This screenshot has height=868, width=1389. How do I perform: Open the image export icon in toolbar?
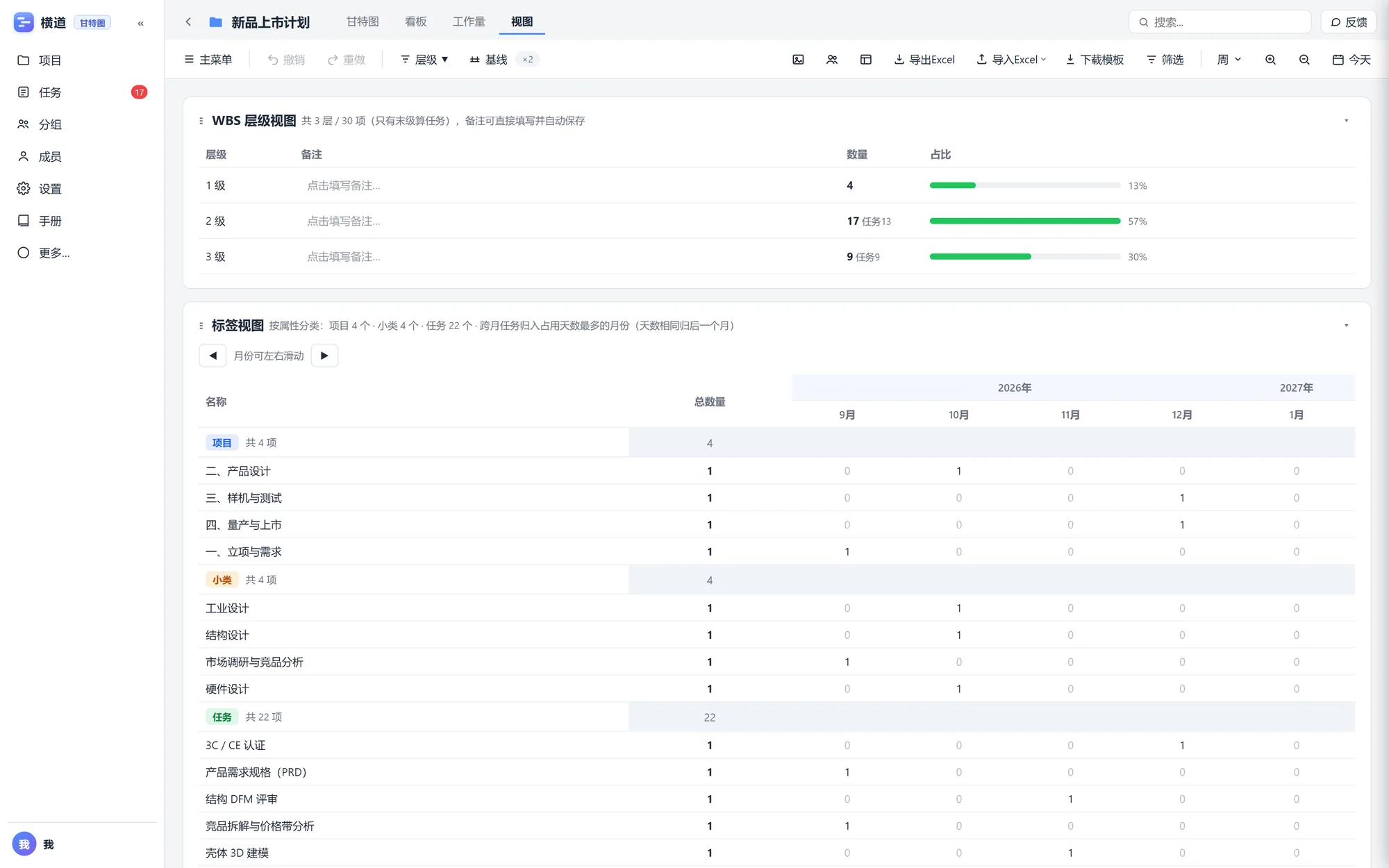(798, 60)
